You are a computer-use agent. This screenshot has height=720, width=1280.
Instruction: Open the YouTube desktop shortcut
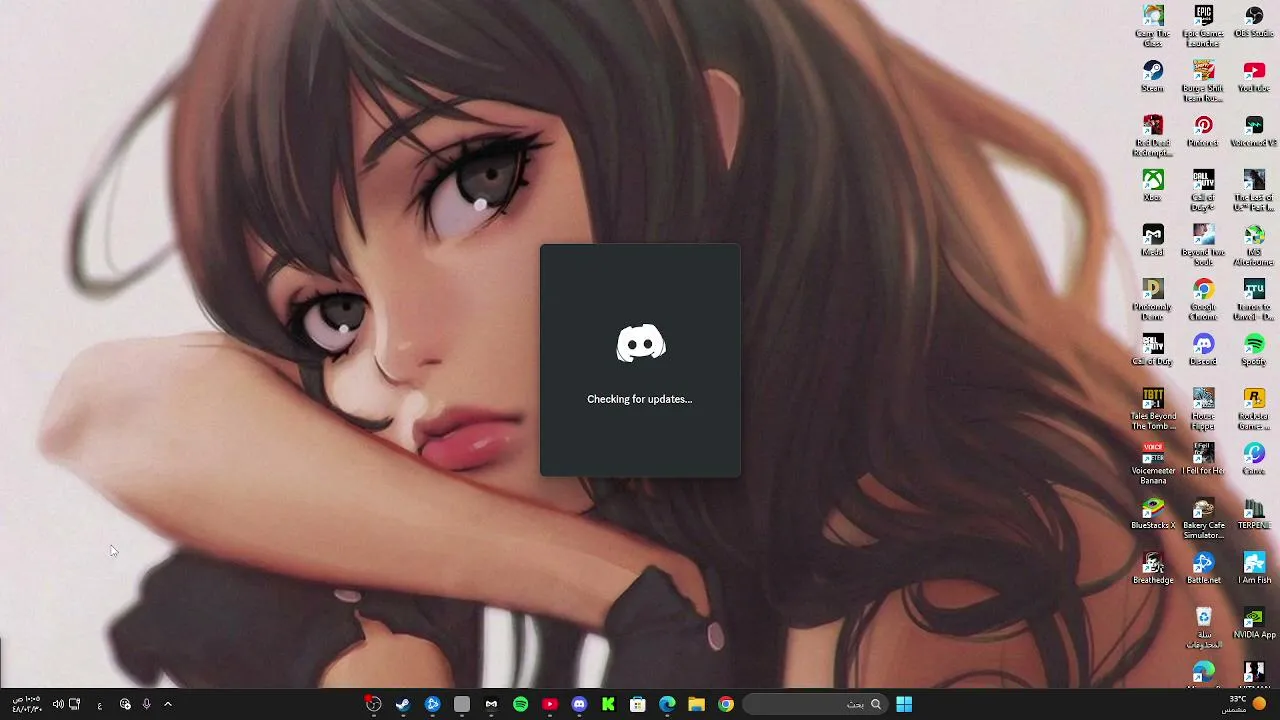[1254, 77]
